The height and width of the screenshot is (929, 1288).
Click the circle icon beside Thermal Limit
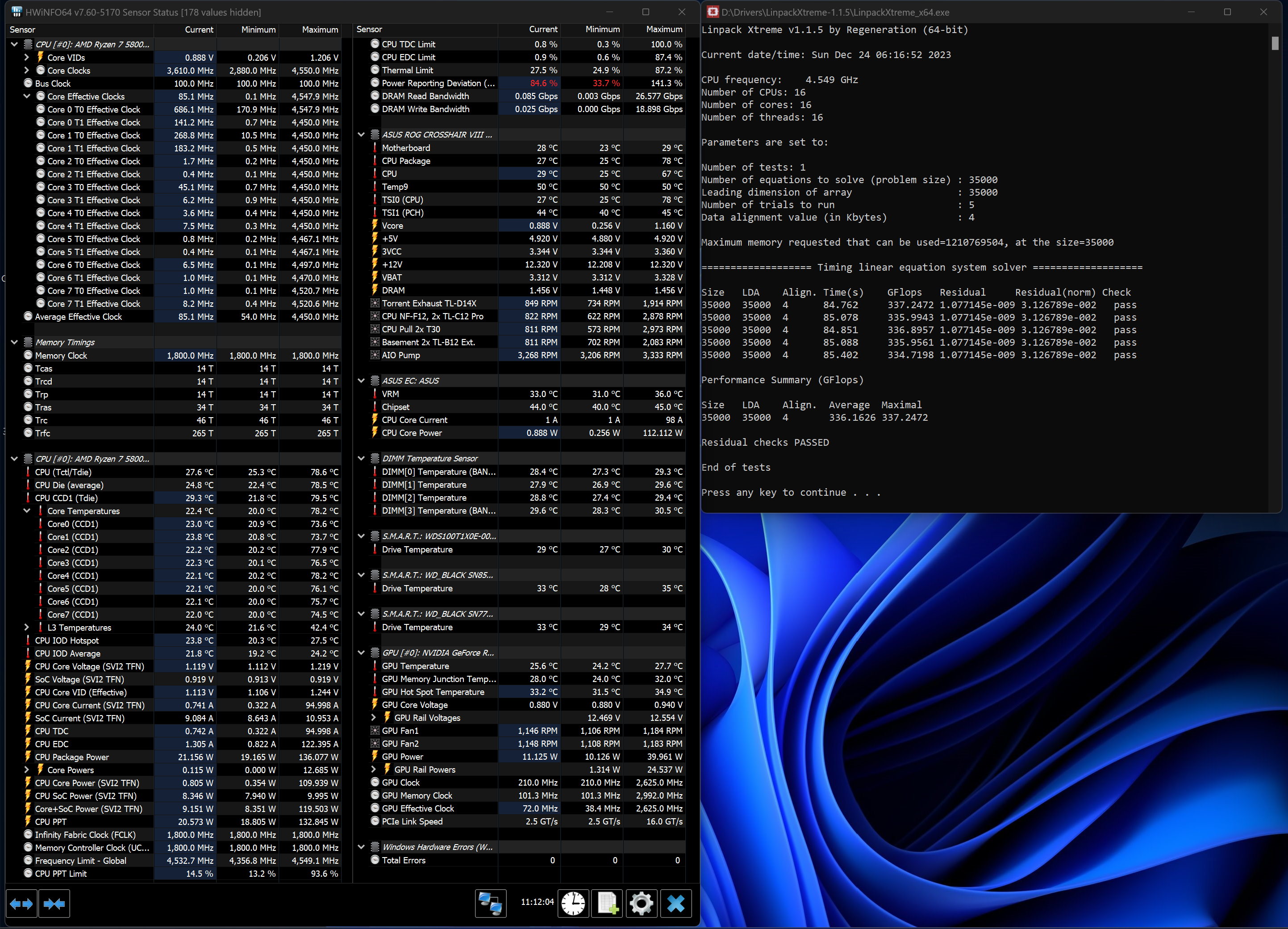375,70
